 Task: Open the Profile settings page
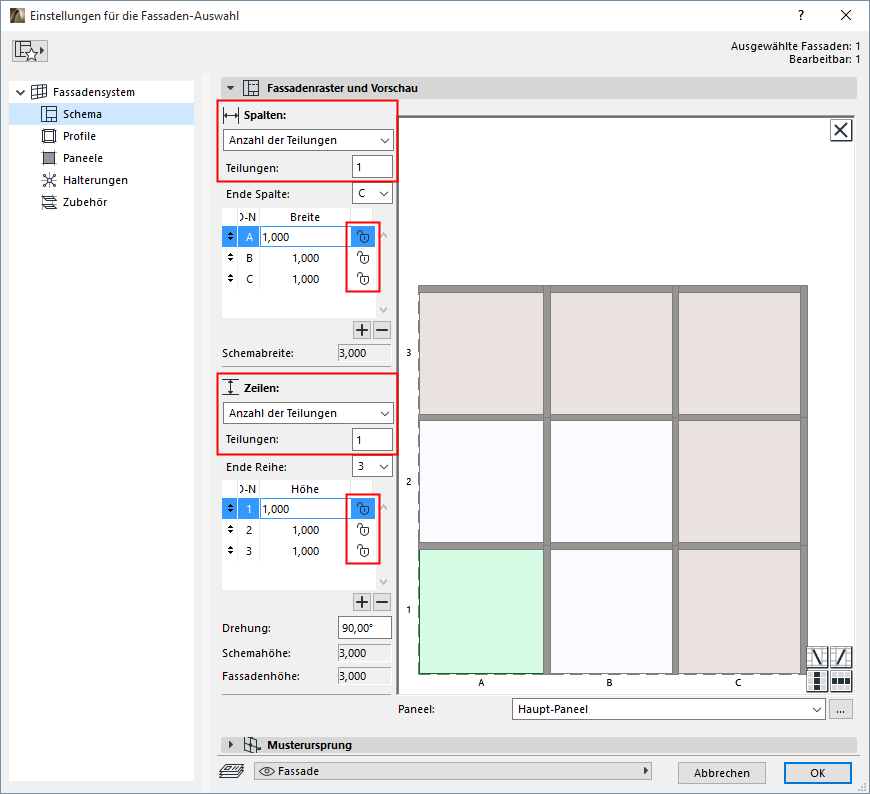[x=79, y=136]
